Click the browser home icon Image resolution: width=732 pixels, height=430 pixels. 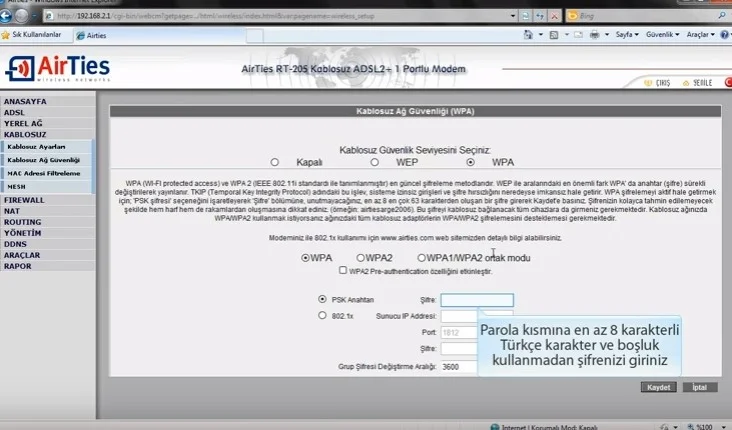(530, 34)
